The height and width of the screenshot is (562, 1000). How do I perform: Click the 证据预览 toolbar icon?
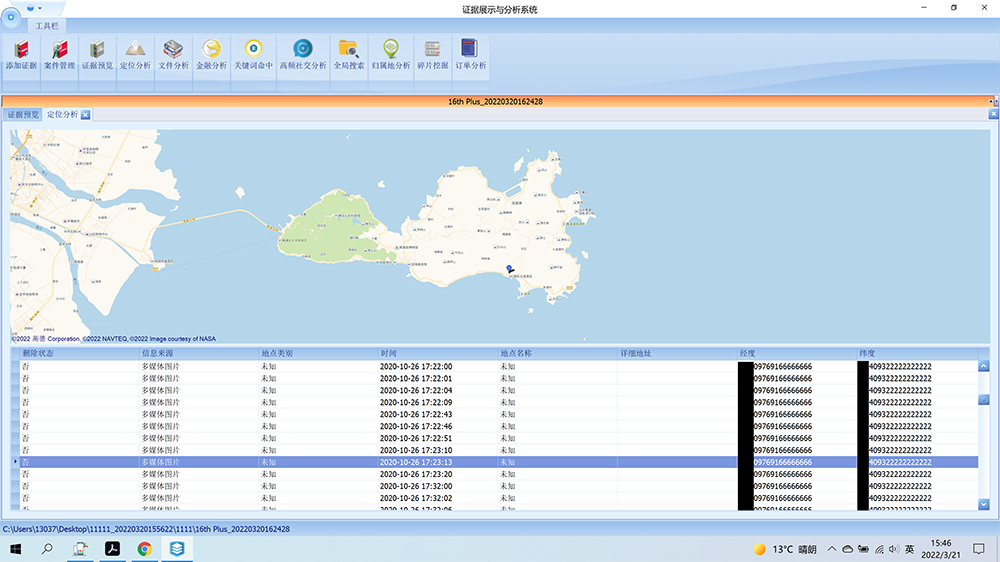click(97, 55)
